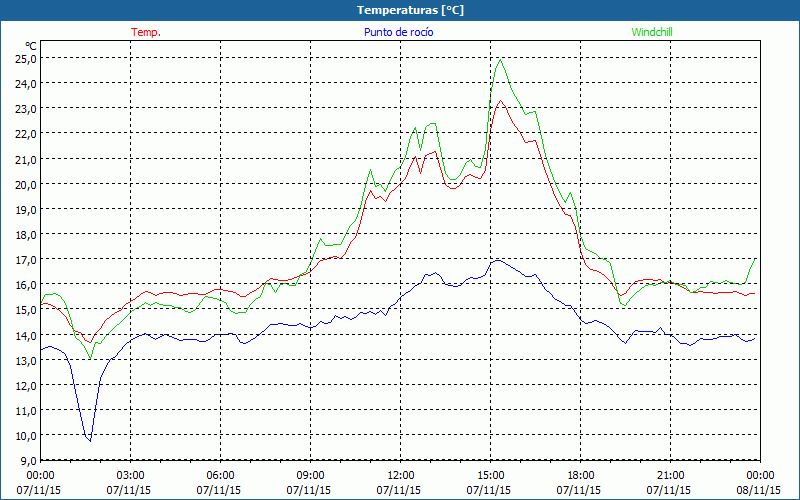Click the 18:00 time axis label
The height and width of the screenshot is (500, 800).
click(x=581, y=476)
